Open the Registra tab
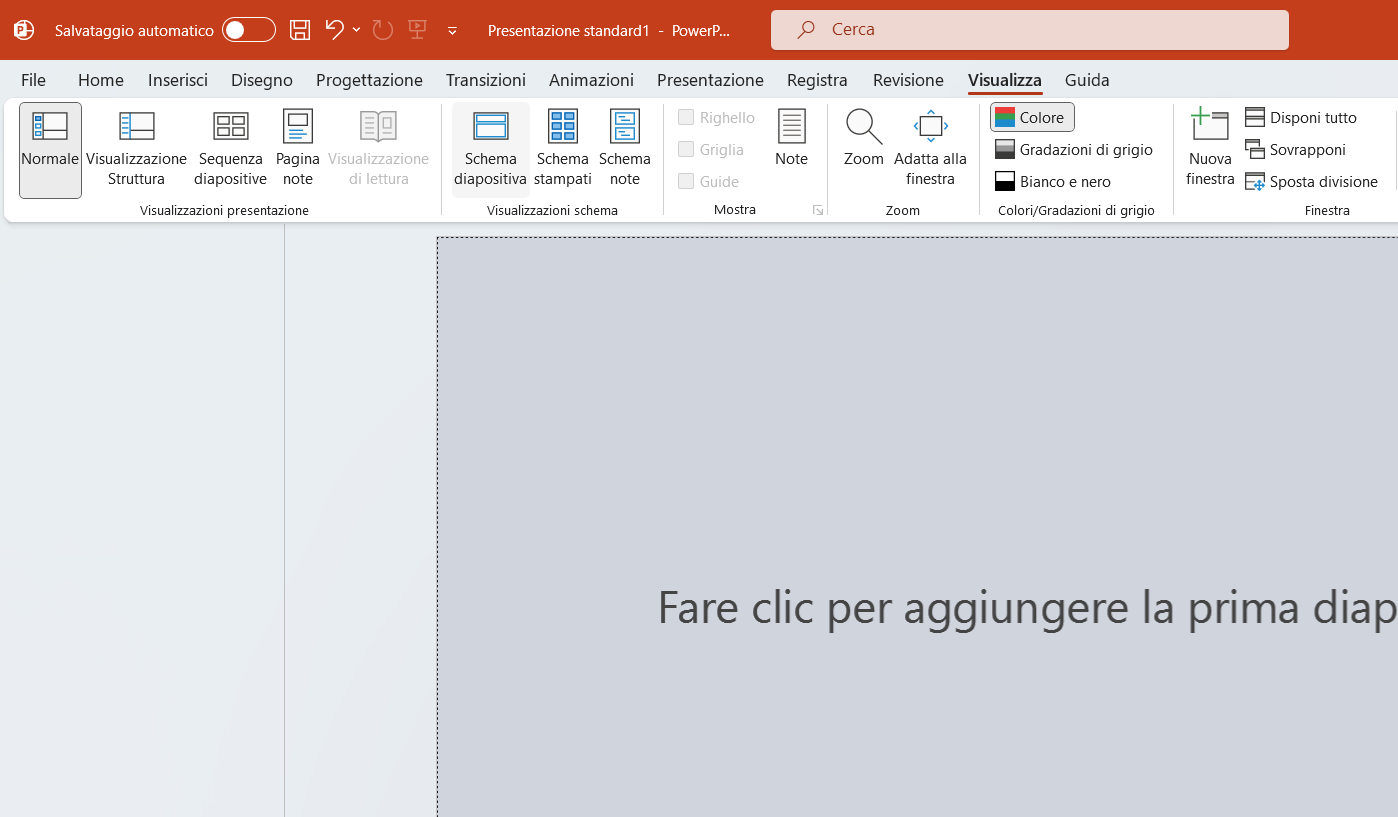 (x=817, y=80)
